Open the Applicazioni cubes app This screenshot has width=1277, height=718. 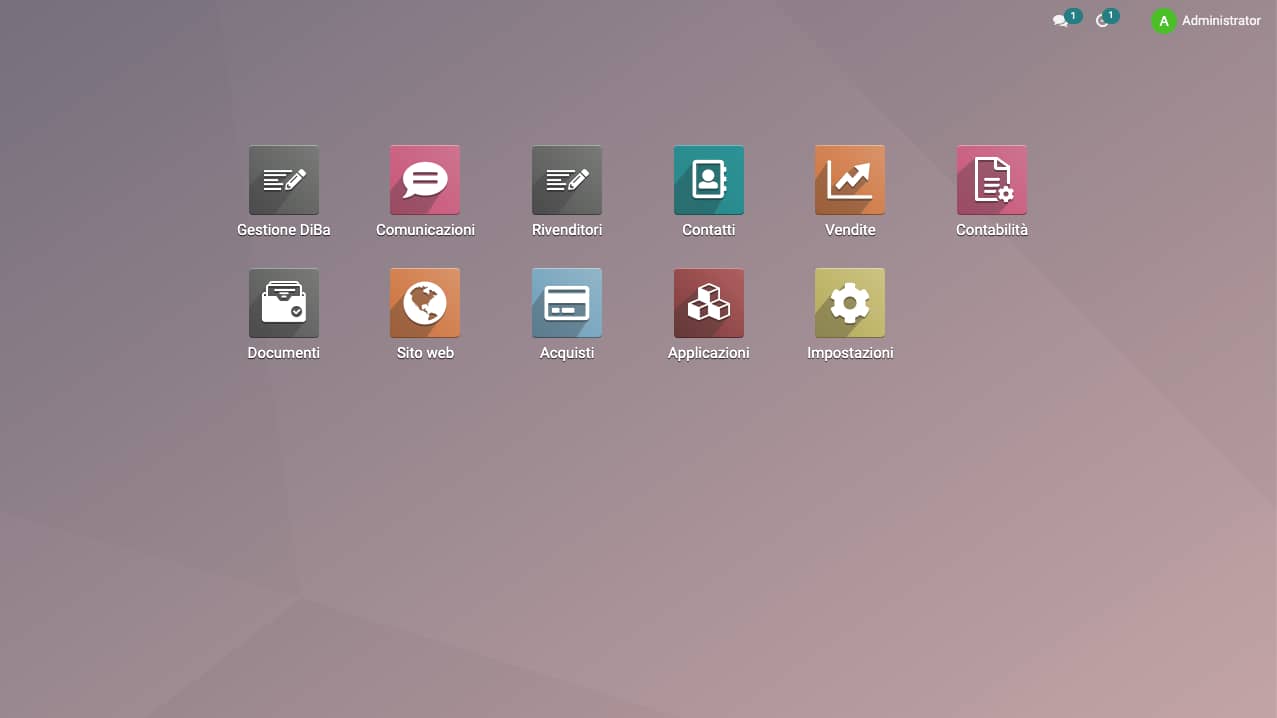point(709,303)
